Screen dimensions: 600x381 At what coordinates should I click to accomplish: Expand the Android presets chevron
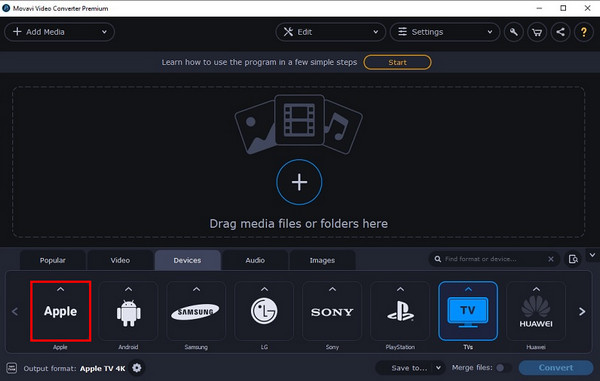(128, 290)
